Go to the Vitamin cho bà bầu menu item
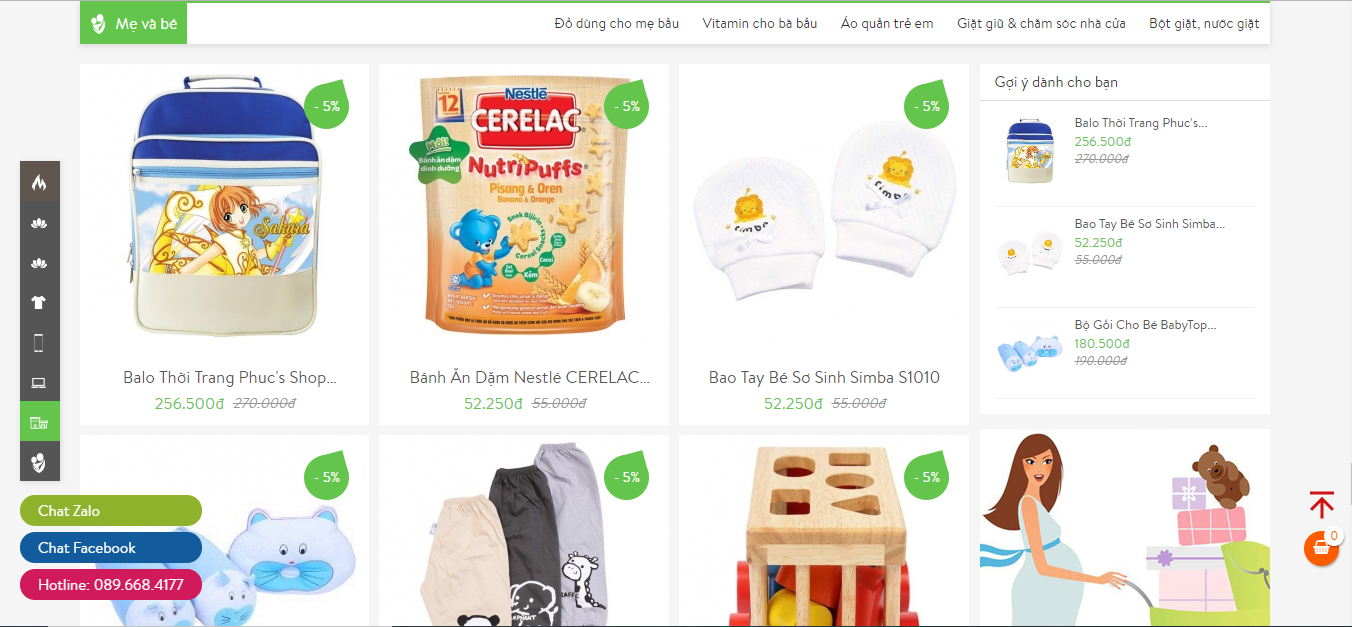Screen dimensions: 1352x627 (760, 23)
